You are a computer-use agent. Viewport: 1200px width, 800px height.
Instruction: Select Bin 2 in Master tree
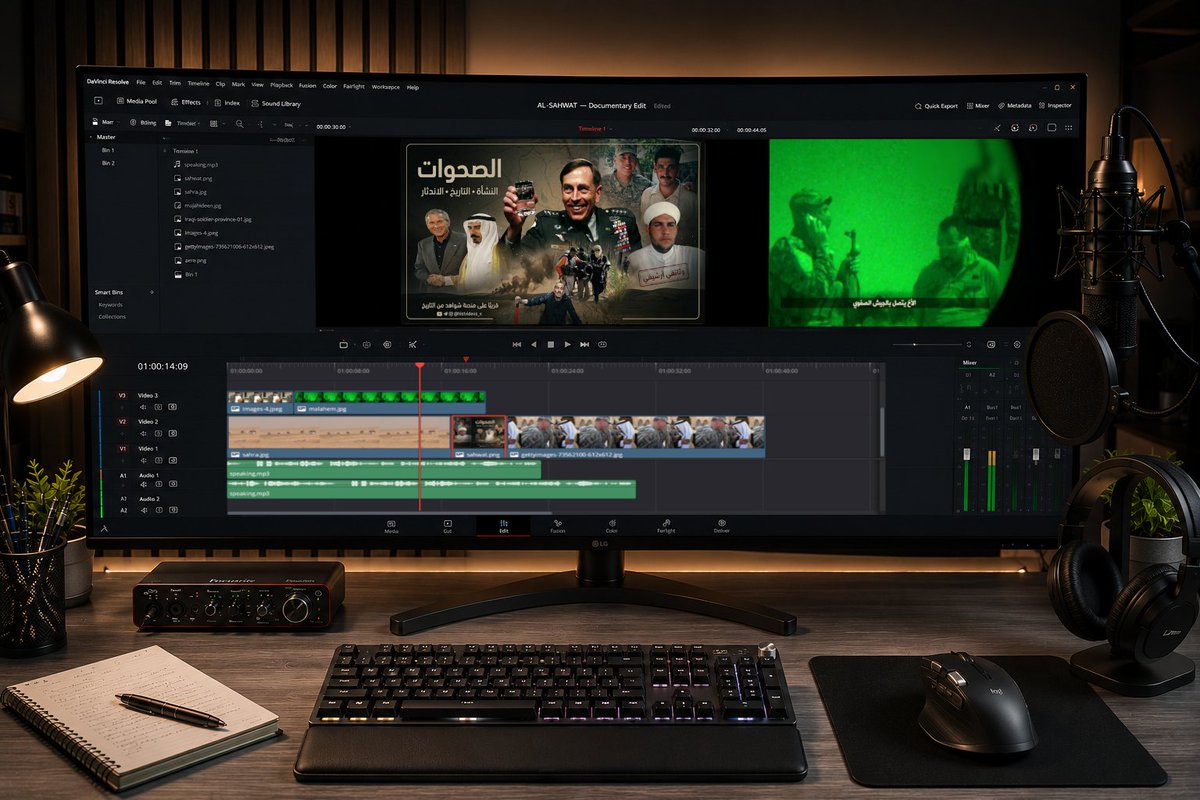(108, 163)
